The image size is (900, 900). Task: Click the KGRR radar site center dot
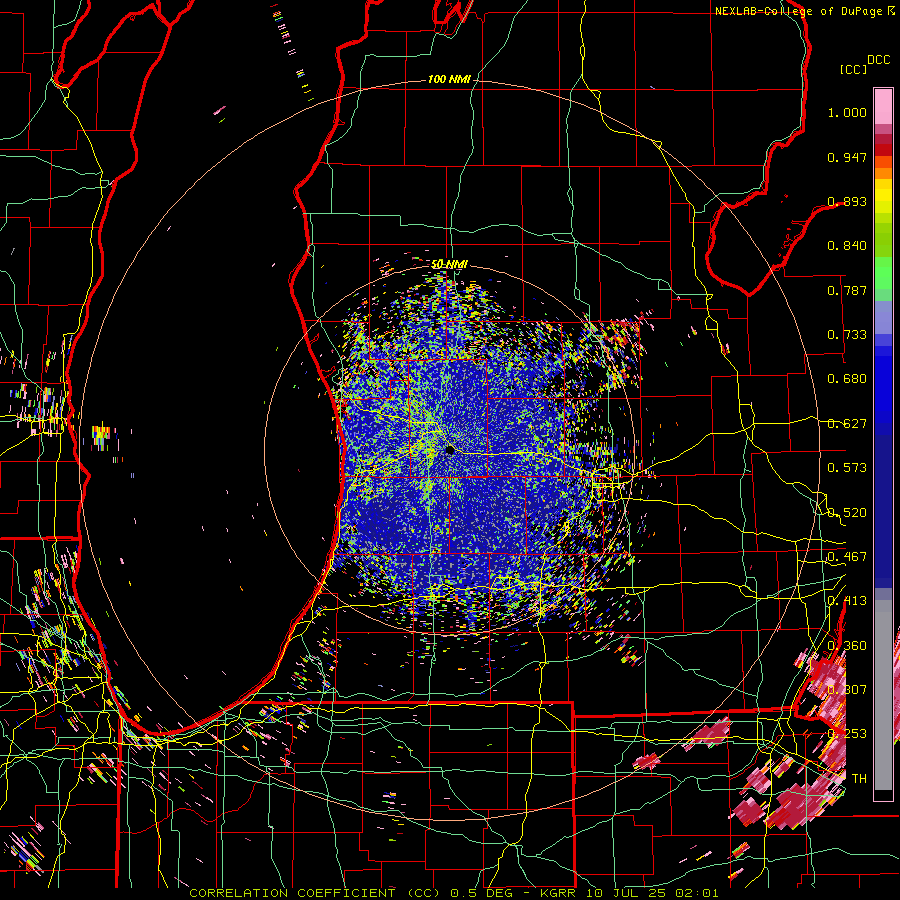[449, 451]
